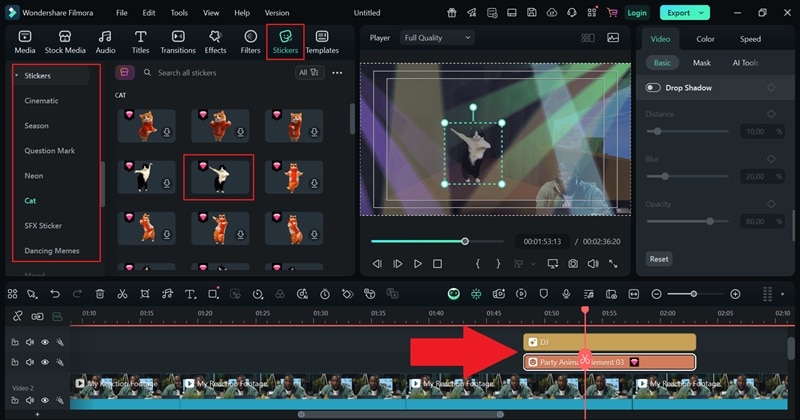Open Stock Media library

pos(65,42)
